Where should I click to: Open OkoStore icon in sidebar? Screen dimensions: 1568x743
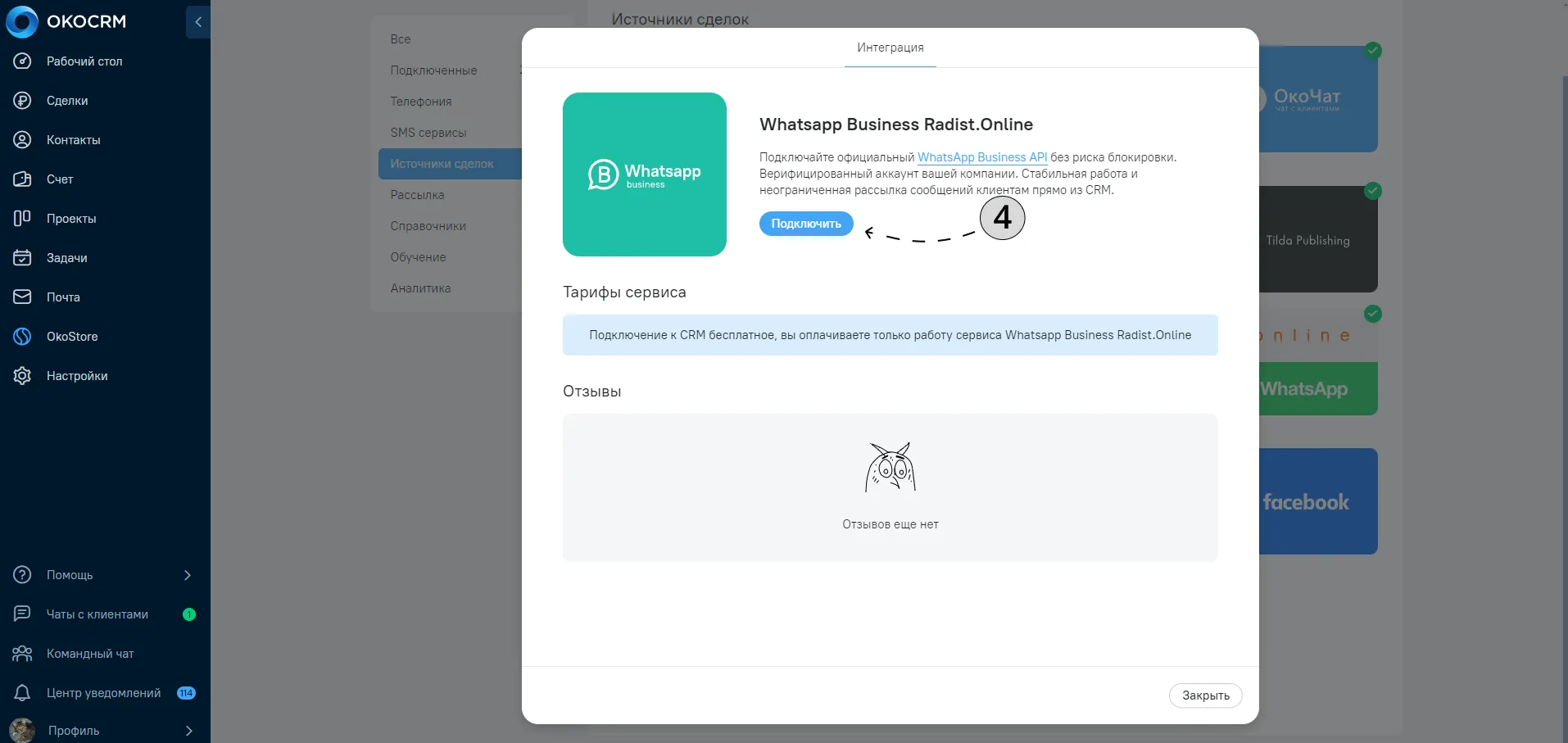[x=22, y=337]
